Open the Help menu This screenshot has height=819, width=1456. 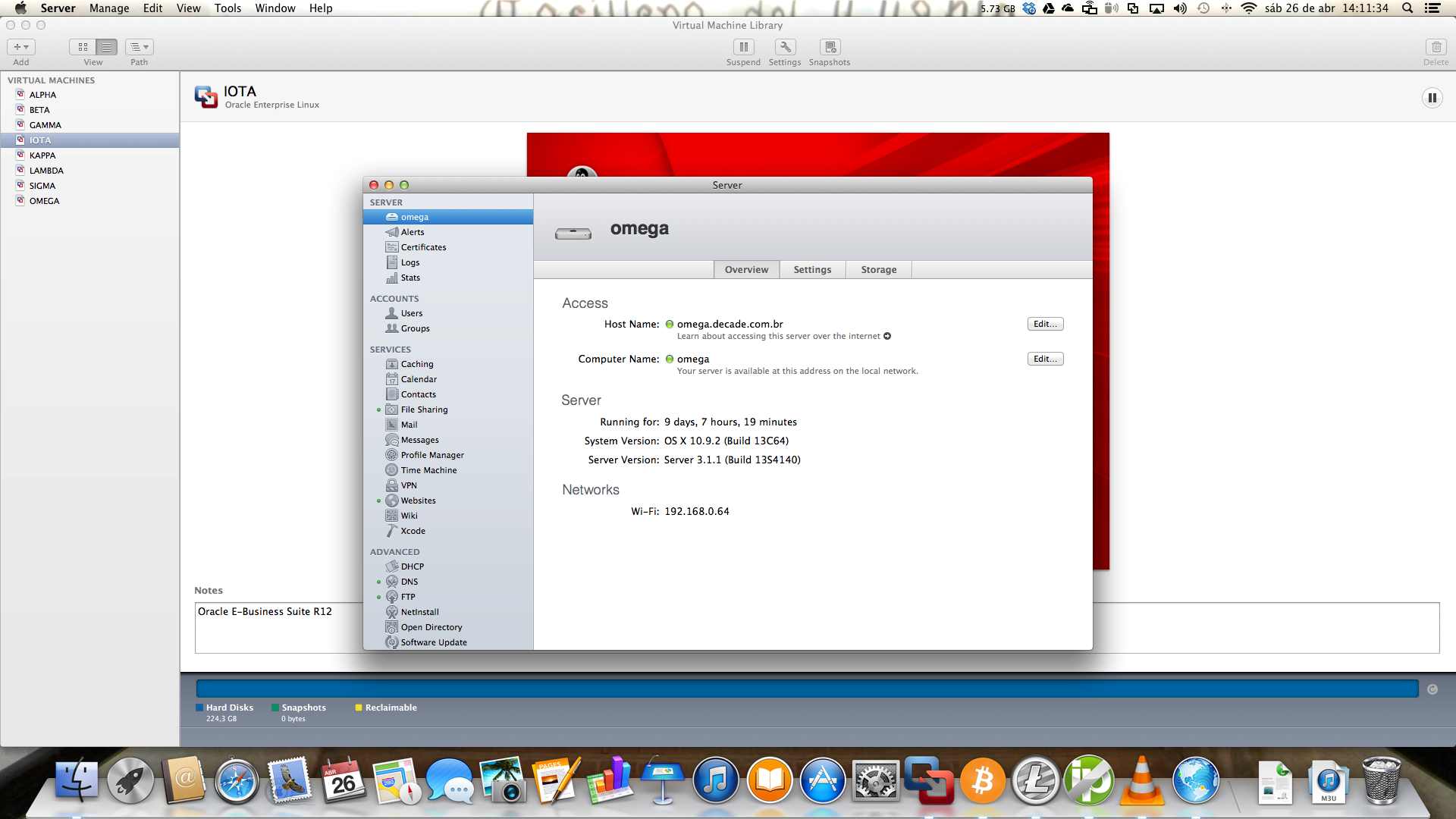pos(321,8)
